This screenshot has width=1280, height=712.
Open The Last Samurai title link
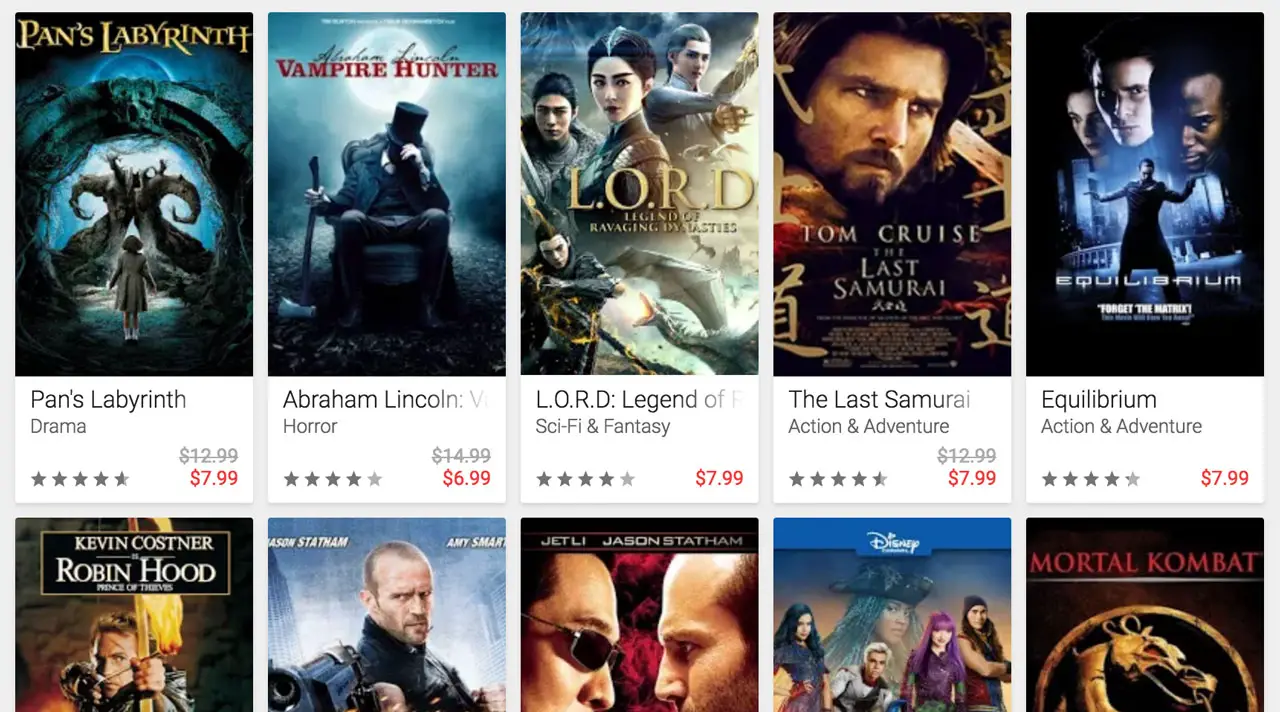(x=879, y=400)
